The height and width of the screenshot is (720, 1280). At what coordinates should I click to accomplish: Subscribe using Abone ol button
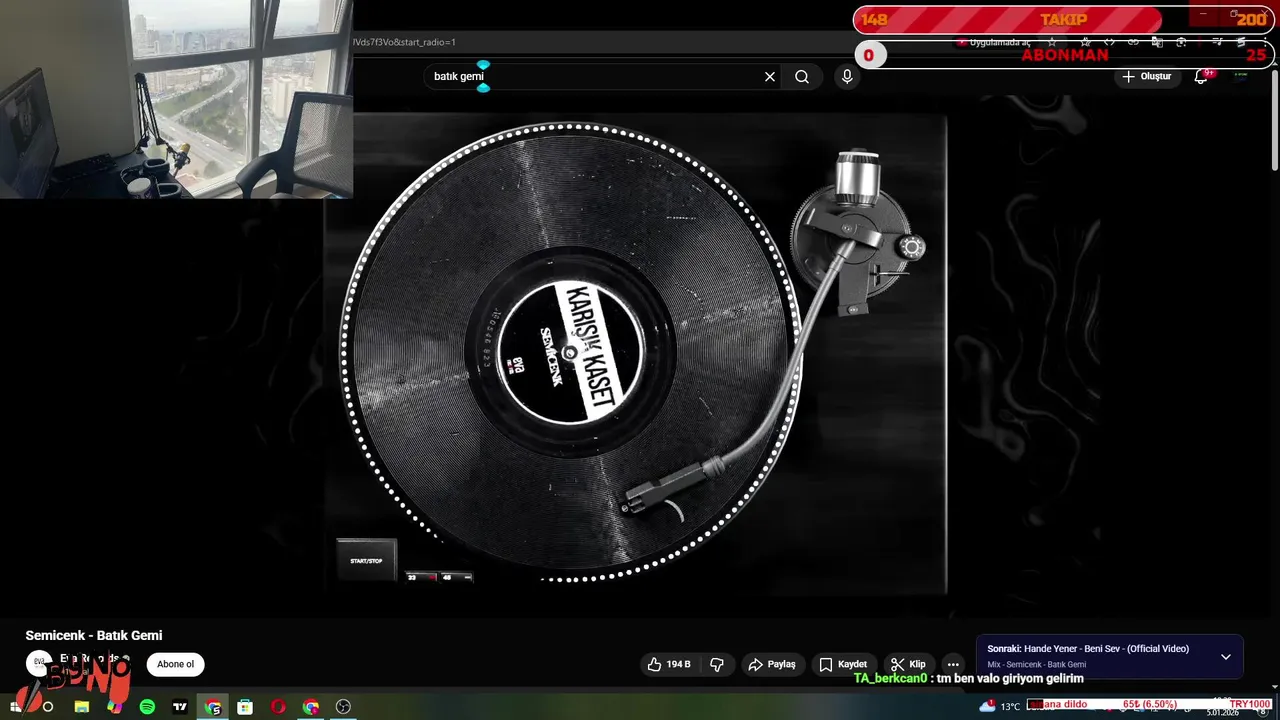pos(176,664)
